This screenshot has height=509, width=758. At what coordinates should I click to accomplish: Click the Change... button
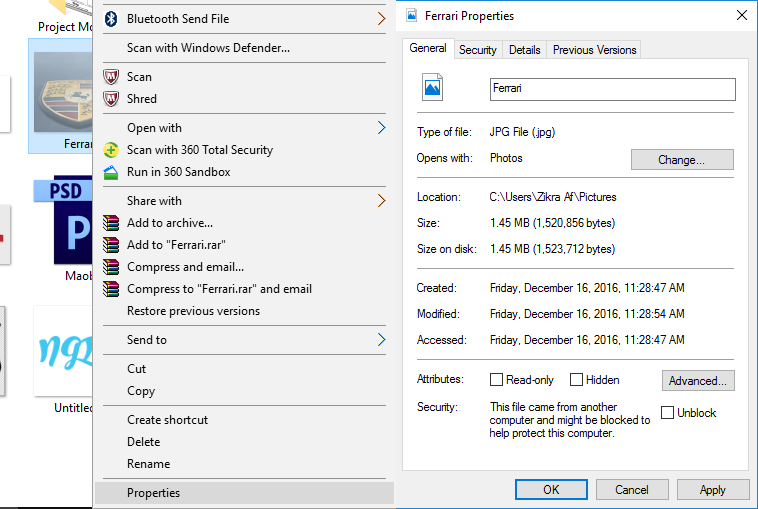coord(682,160)
